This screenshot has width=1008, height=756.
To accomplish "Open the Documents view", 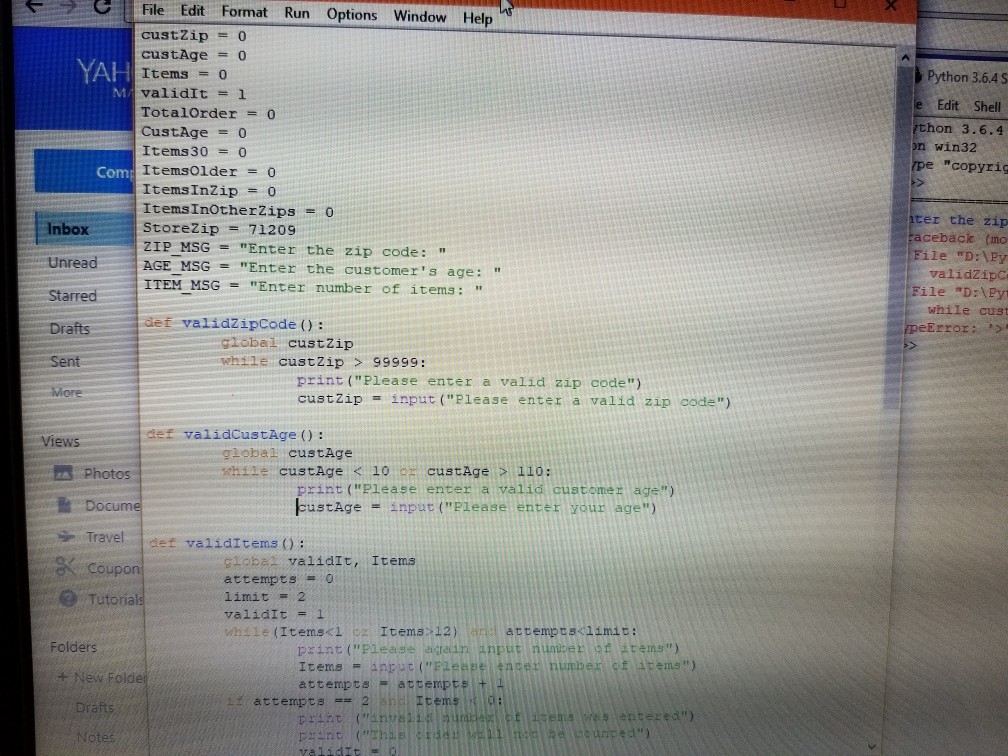I will [x=109, y=506].
